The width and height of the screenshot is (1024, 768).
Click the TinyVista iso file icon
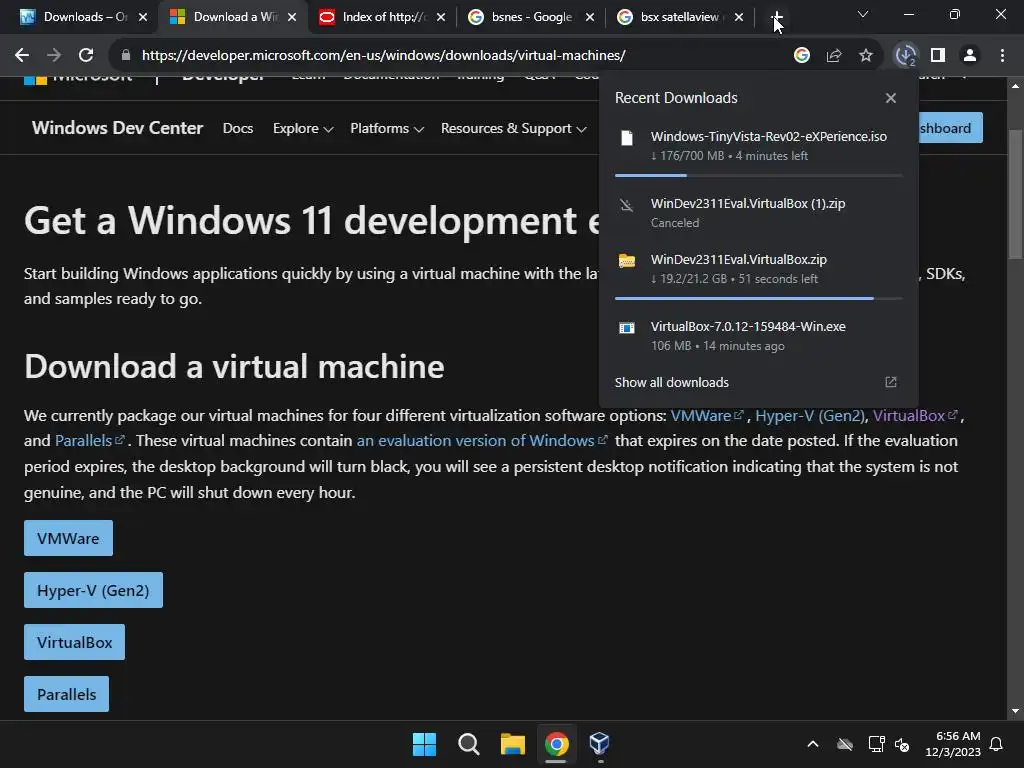coord(627,138)
